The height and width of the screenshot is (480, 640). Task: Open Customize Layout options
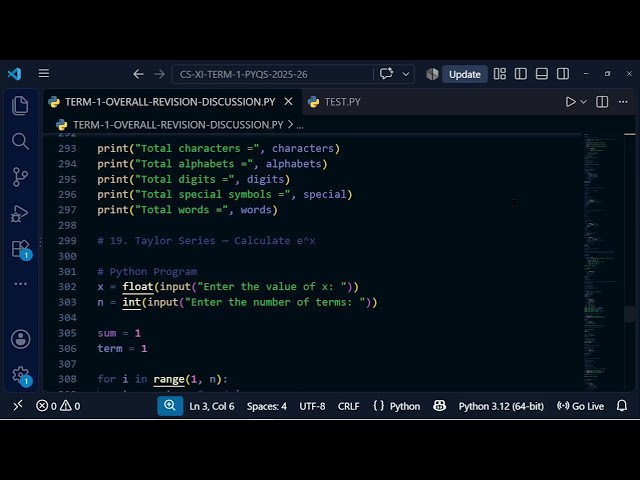tap(500, 74)
